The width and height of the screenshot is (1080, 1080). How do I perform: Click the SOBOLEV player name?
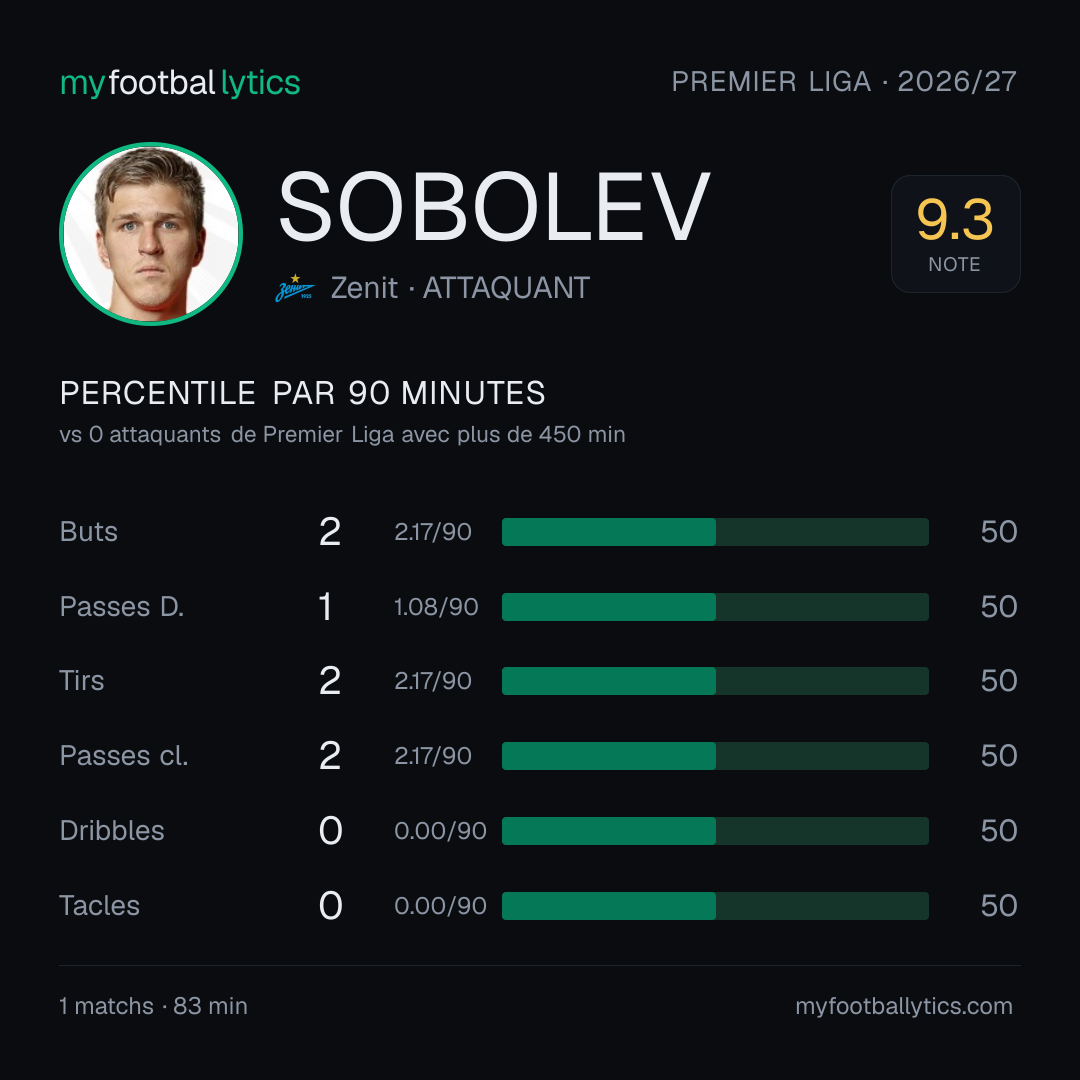[494, 206]
